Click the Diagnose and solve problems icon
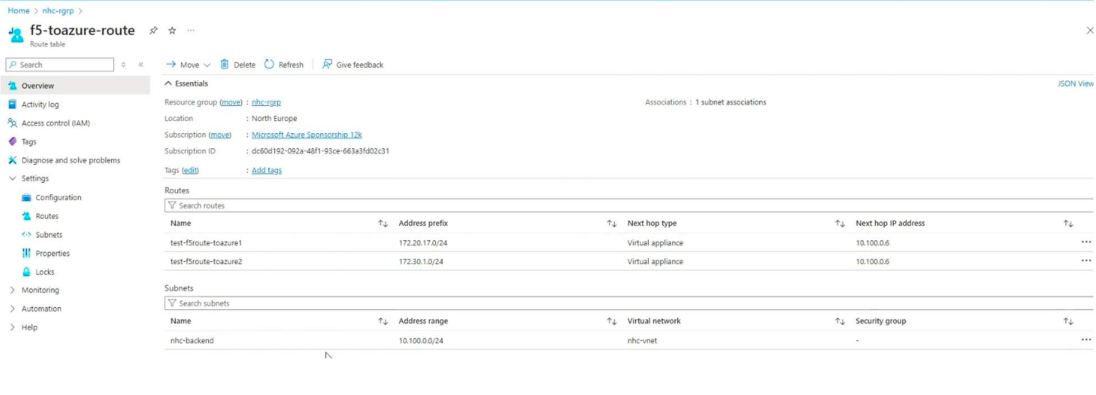 click(12, 160)
